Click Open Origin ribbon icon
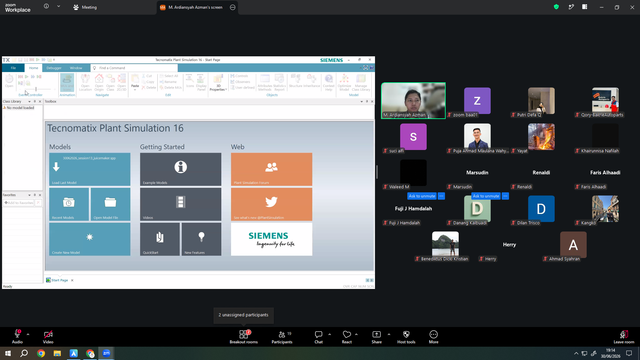The height and width of the screenshot is (360, 640). 99,83
